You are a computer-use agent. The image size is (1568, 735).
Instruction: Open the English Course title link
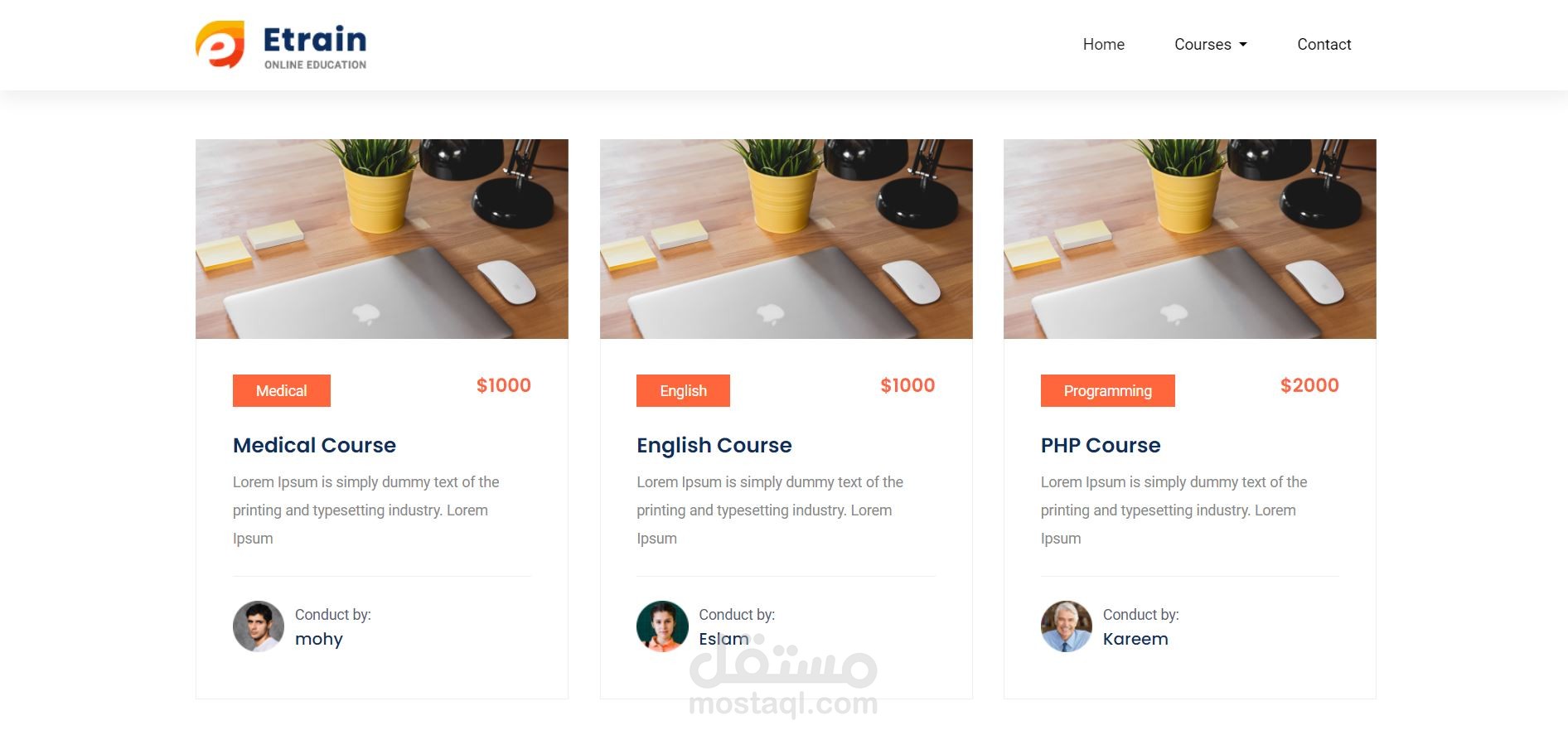[714, 445]
